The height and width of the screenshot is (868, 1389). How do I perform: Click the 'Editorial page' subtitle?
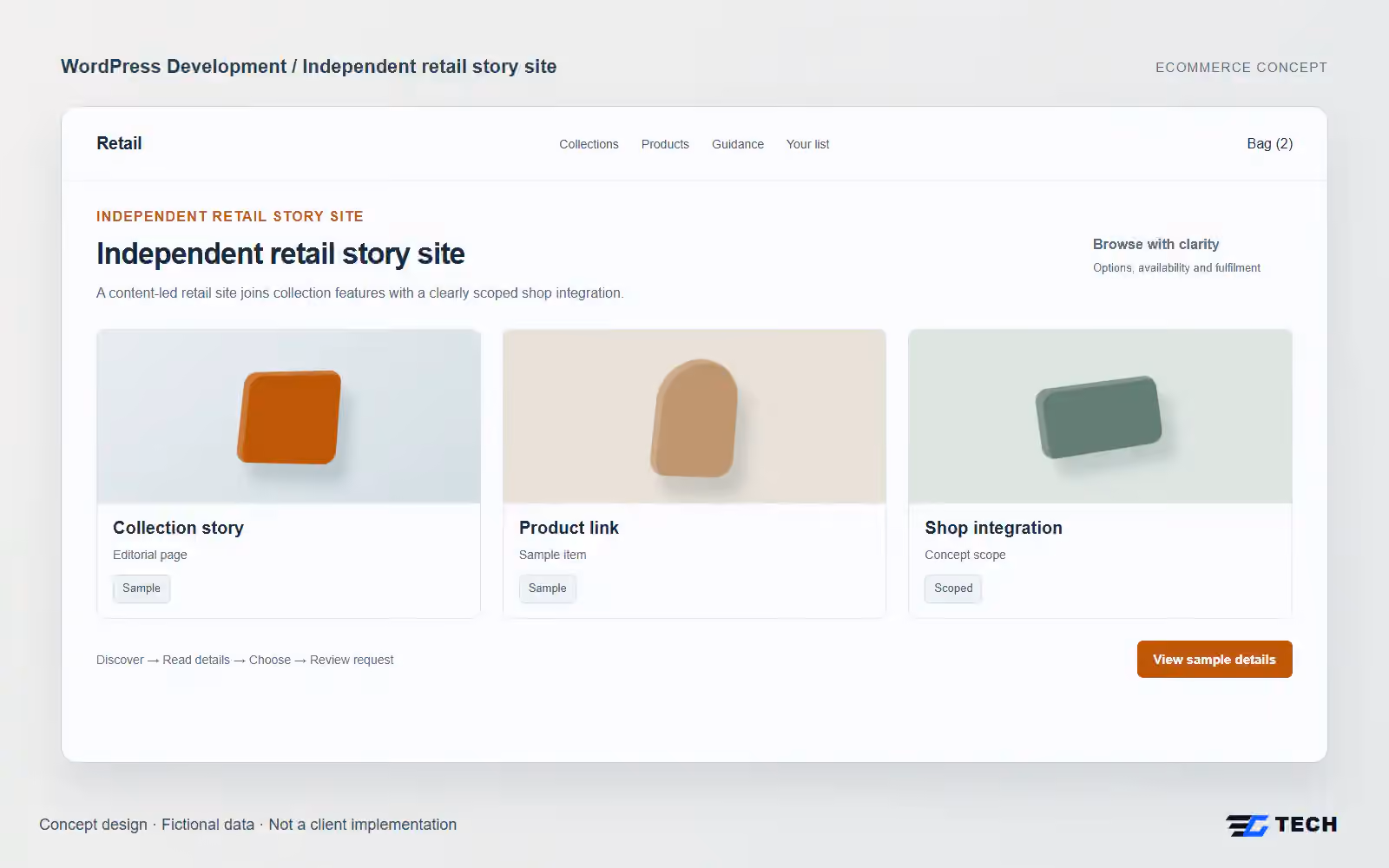pos(150,555)
